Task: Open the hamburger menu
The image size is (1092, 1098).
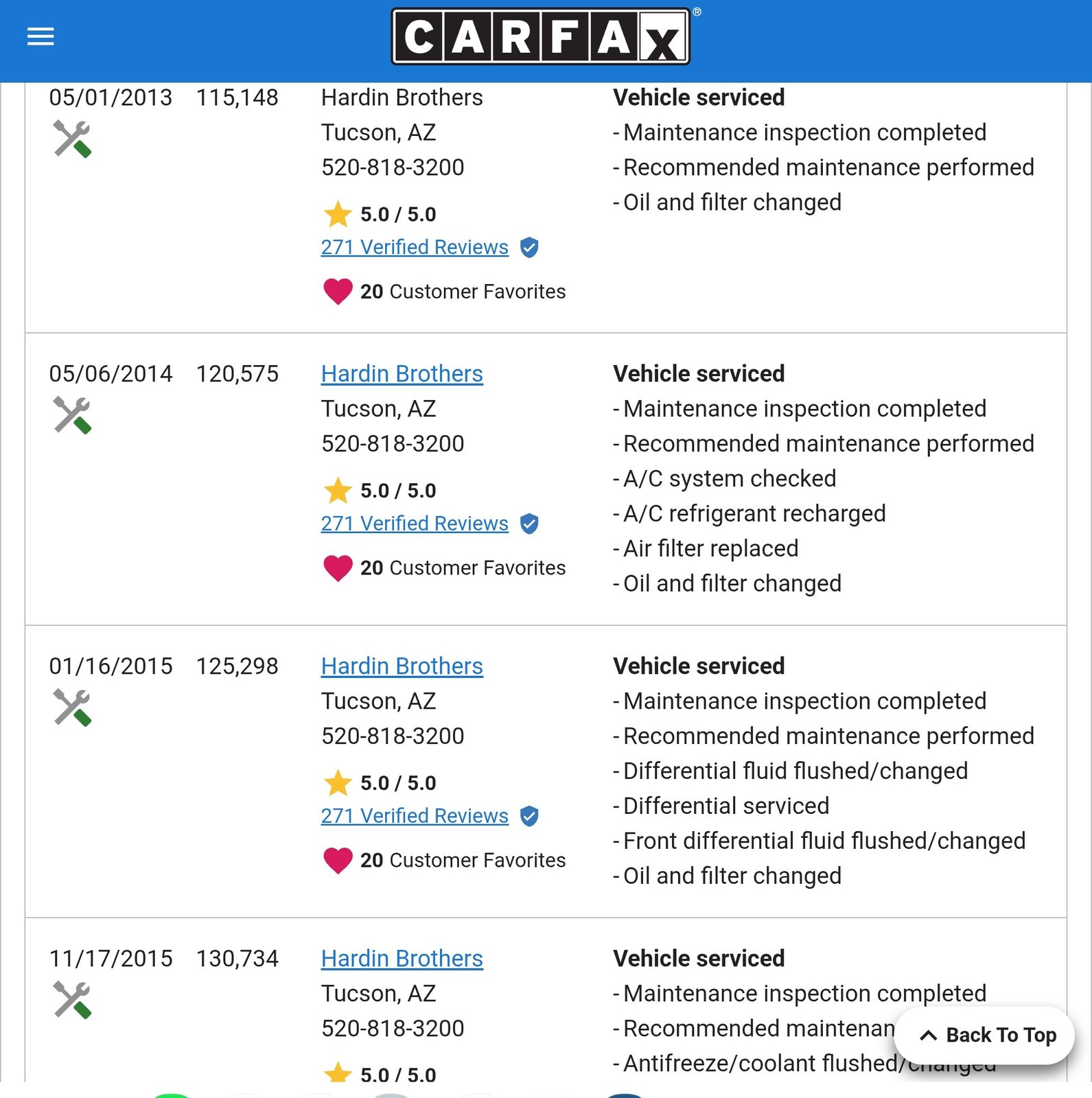Action: pyautogui.click(x=40, y=36)
